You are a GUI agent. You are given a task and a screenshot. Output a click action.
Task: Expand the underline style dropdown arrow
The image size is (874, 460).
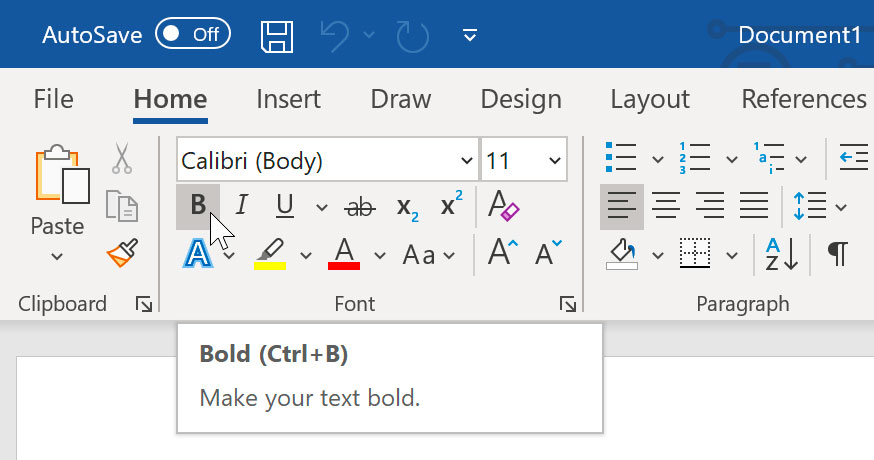(321, 207)
